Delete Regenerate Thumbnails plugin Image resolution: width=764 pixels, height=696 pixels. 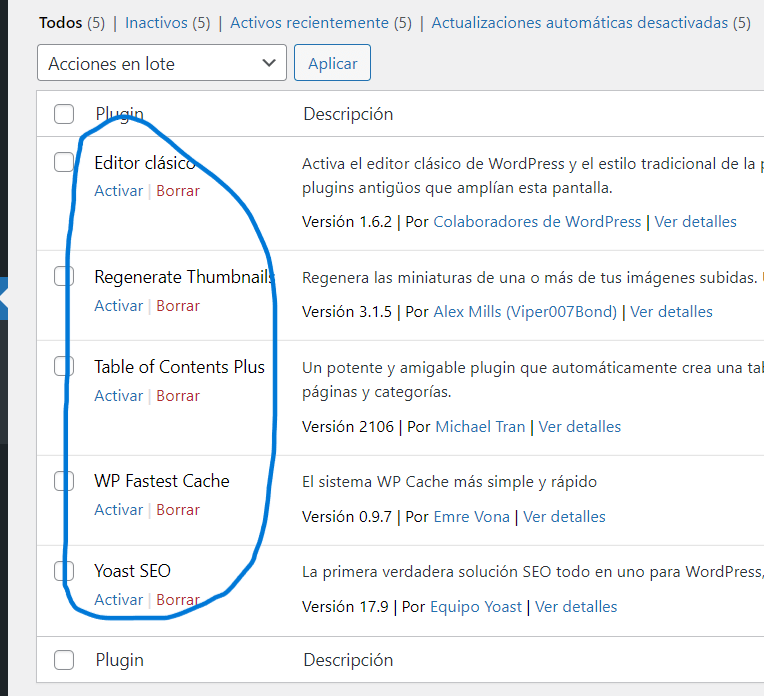[x=178, y=306]
